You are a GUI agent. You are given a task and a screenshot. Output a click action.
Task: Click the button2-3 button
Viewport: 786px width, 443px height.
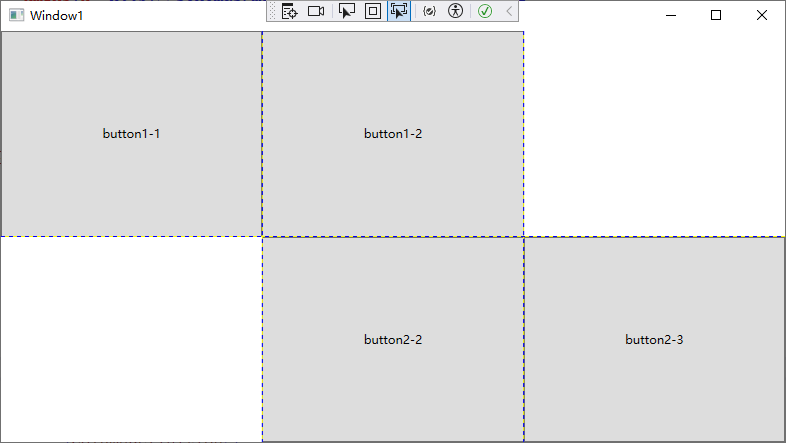click(x=654, y=340)
